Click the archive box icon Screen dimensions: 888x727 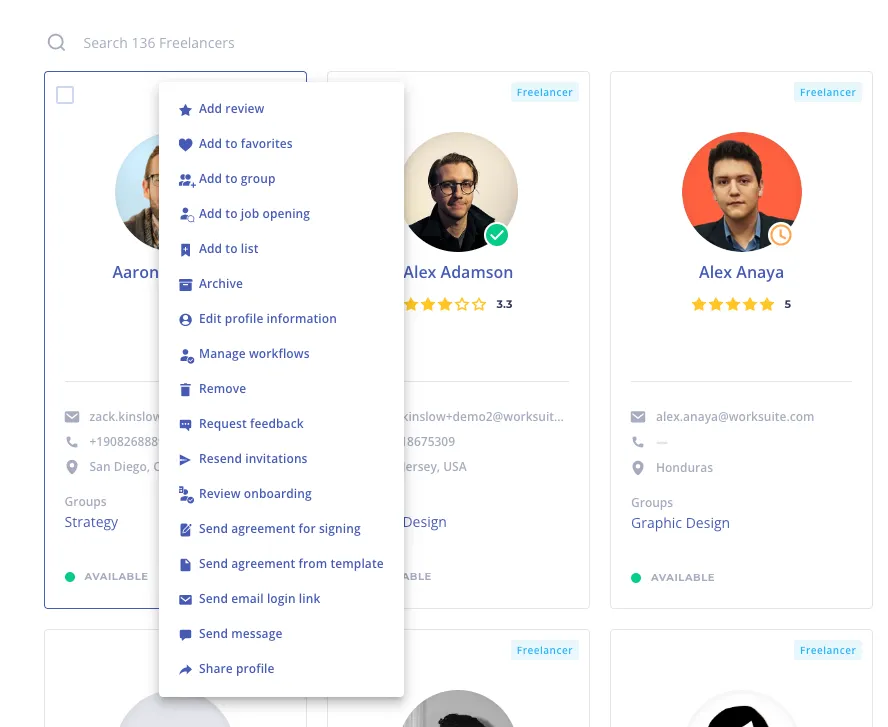tap(185, 284)
